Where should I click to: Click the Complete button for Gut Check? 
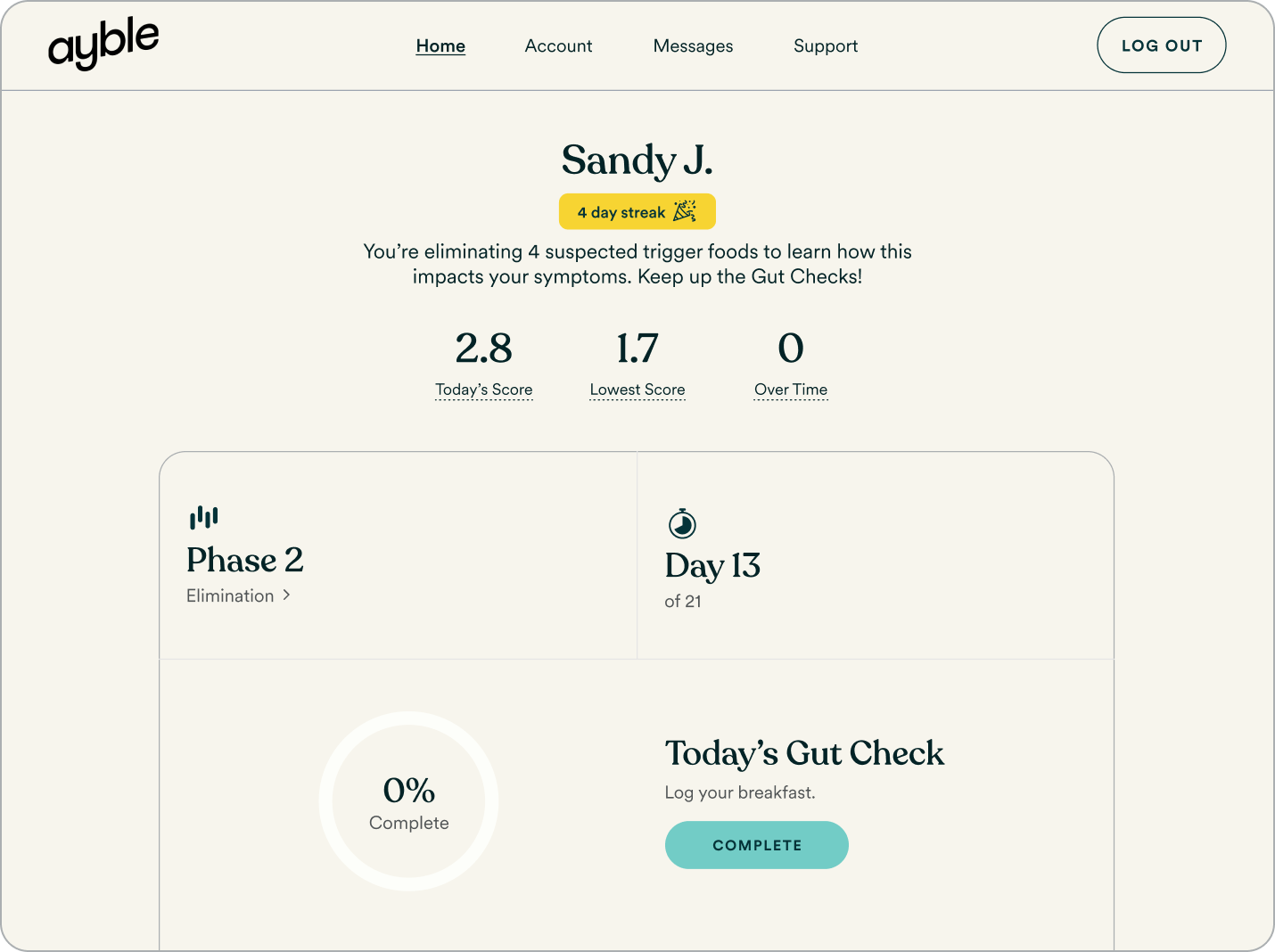pyautogui.click(x=756, y=845)
